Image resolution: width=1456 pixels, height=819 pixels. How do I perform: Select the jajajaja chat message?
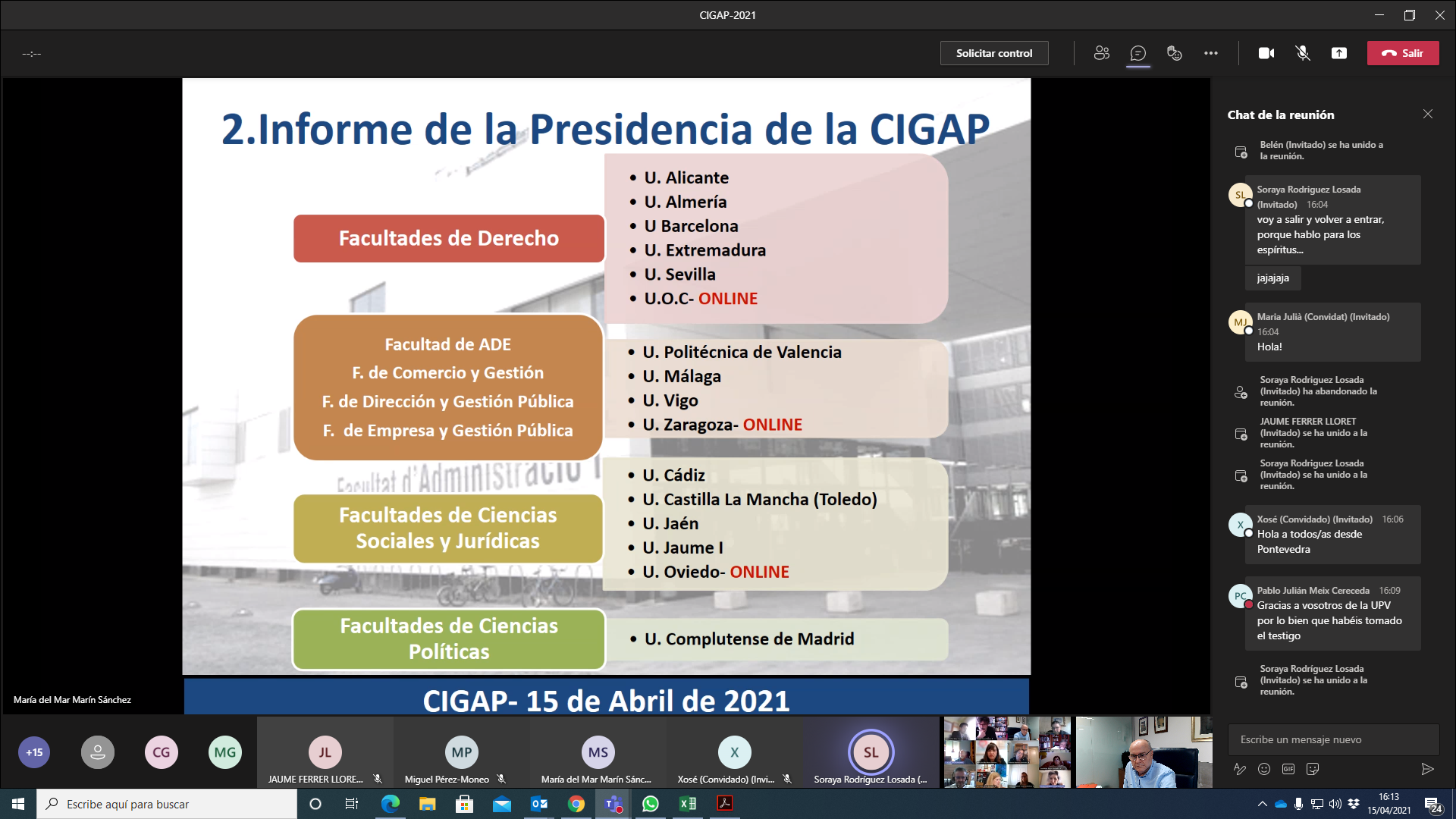[1273, 278]
